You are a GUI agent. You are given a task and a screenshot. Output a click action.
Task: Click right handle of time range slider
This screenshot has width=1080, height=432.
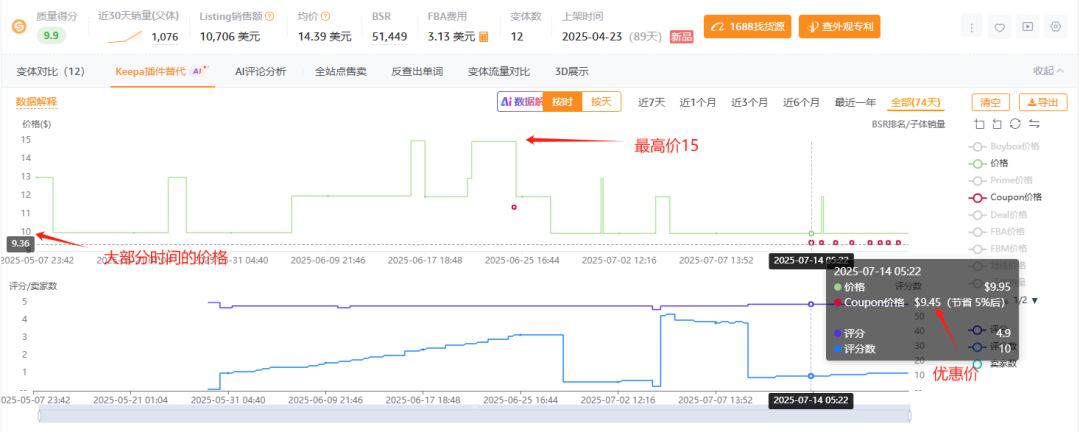909,415
